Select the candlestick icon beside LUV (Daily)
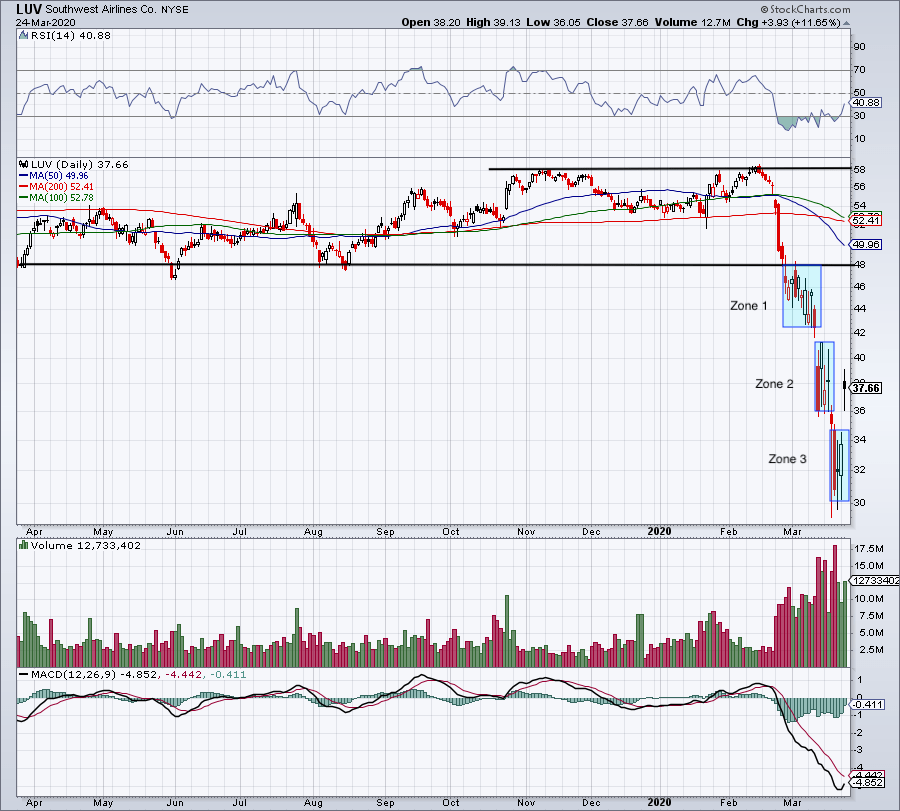900x811 pixels. [22, 165]
